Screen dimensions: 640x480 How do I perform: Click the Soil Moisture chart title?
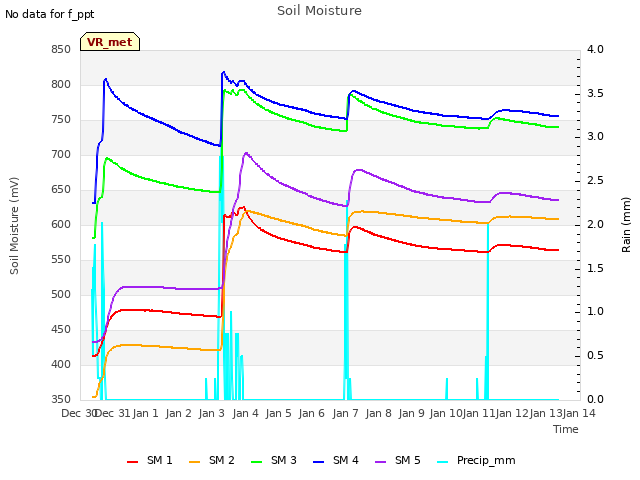319,11
